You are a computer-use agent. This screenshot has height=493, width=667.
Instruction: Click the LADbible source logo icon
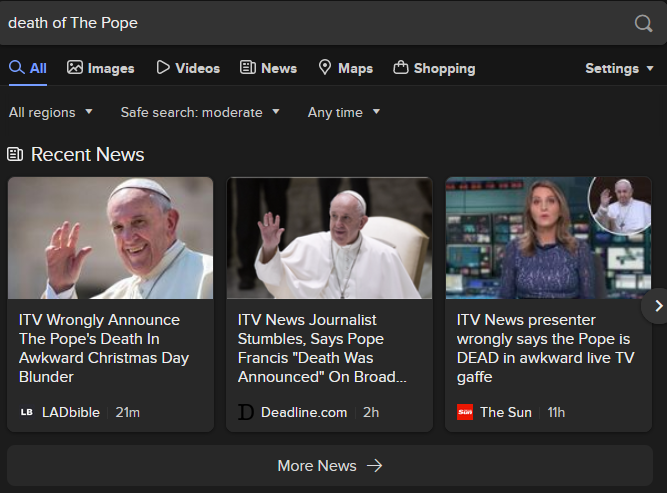pos(26,412)
